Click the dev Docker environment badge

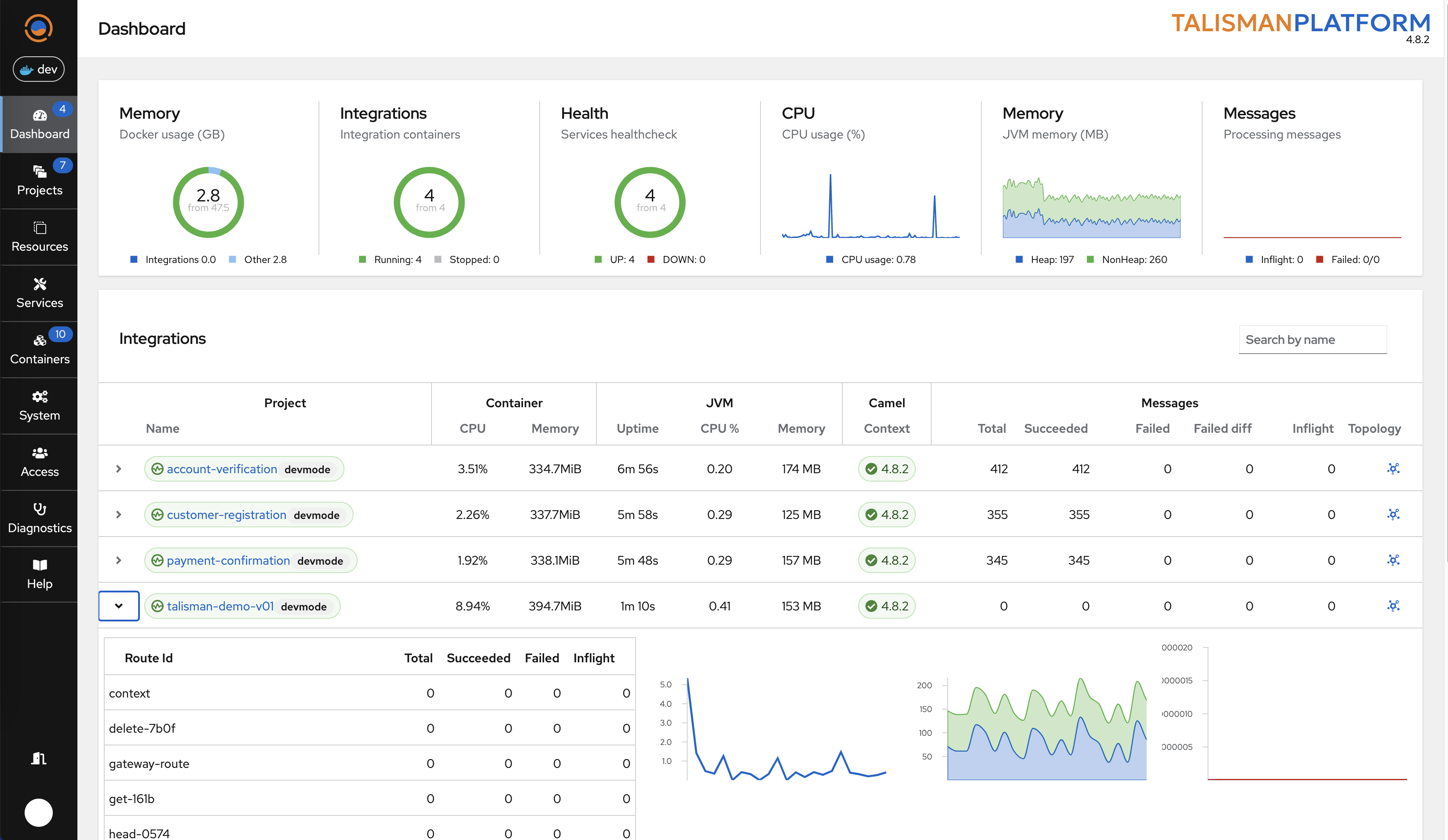tap(39, 69)
